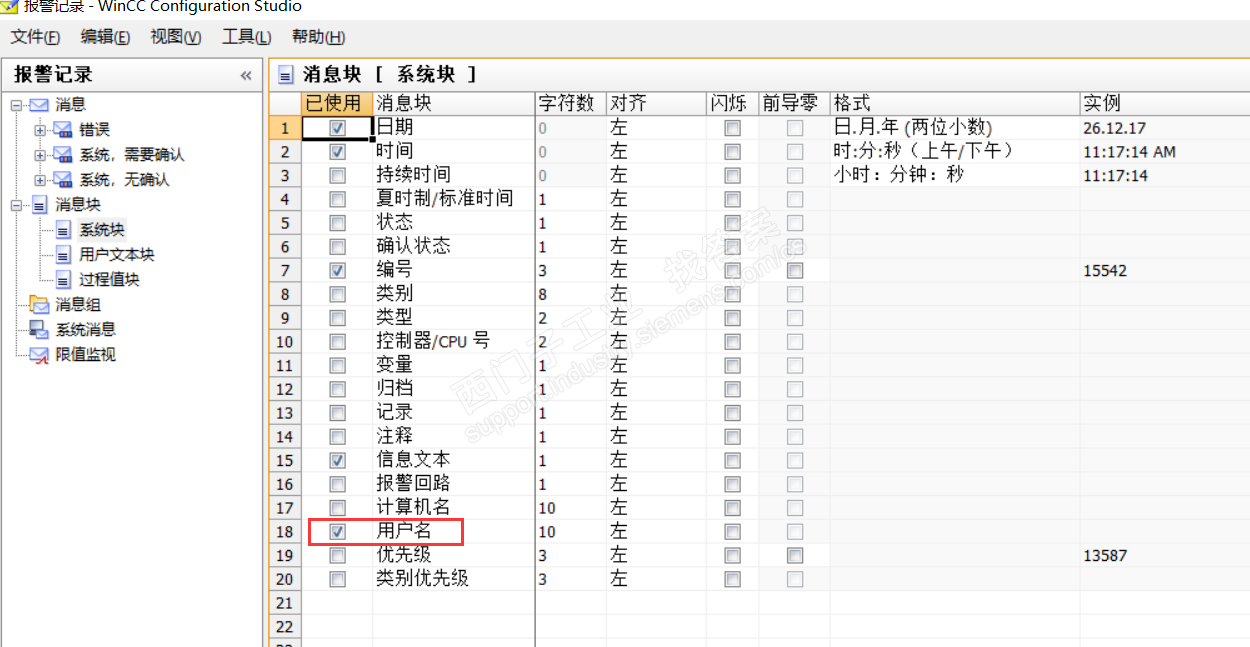Click the 类别优先级 cell
The width and height of the screenshot is (1250, 647).
click(454, 579)
